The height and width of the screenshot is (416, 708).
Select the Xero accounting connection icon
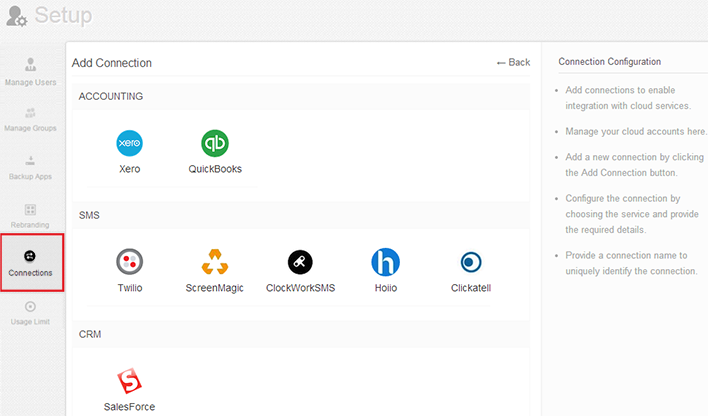click(x=130, y=143)
